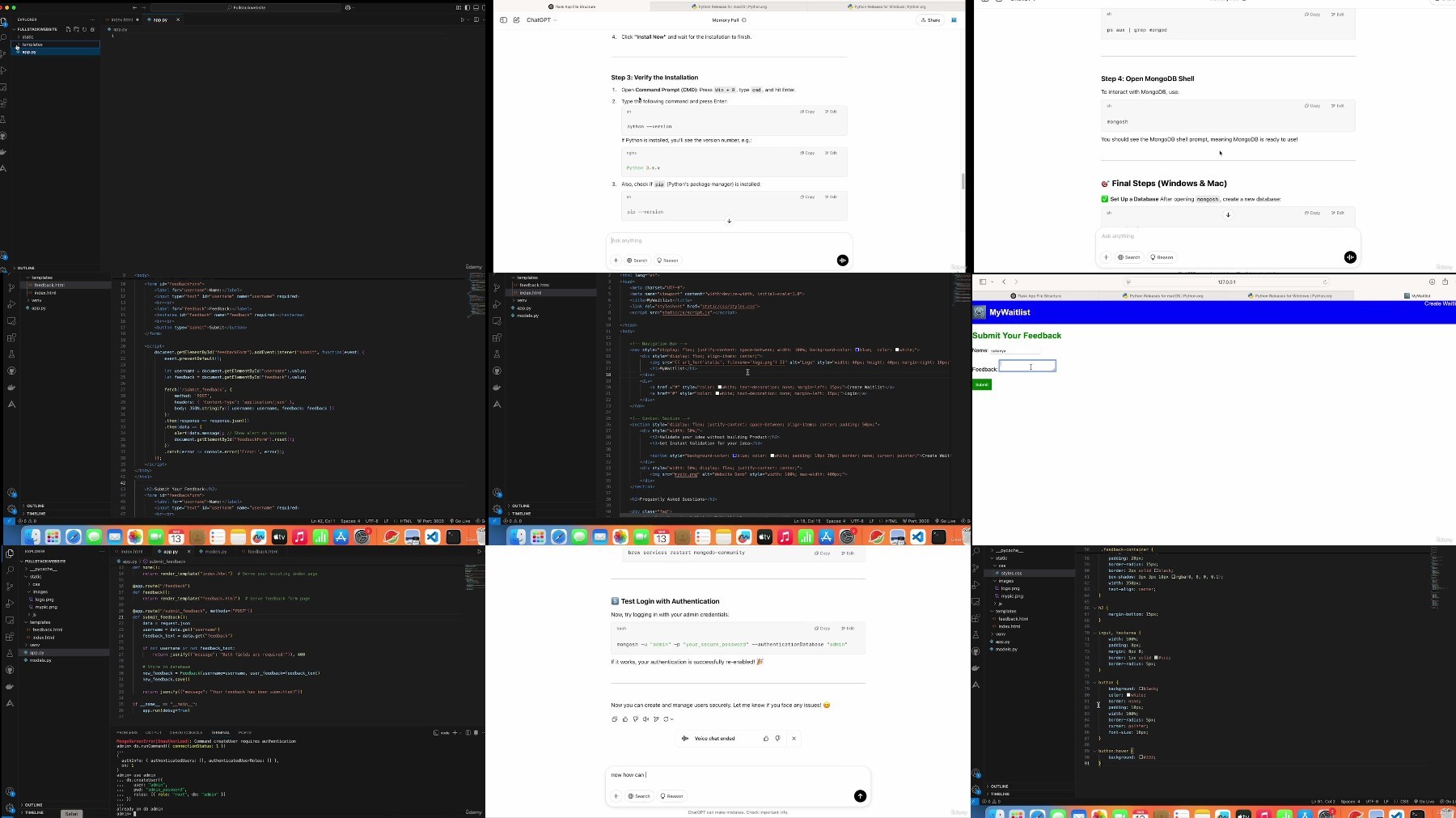
Task: Open ChatGPT model dropdown in Step 3 window
Action: [542, 20]
